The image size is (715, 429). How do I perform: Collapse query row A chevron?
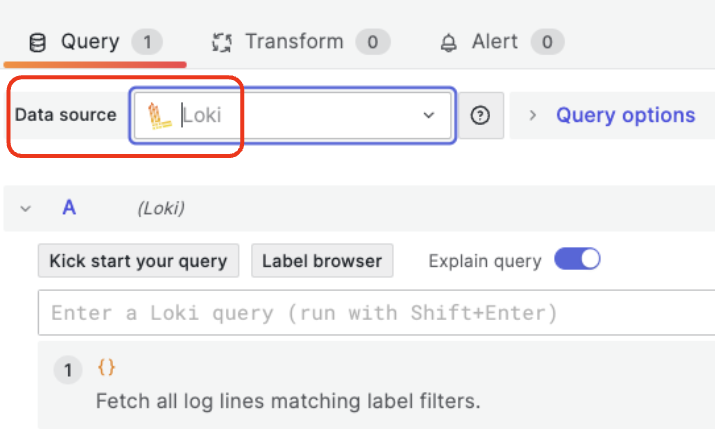26,208
